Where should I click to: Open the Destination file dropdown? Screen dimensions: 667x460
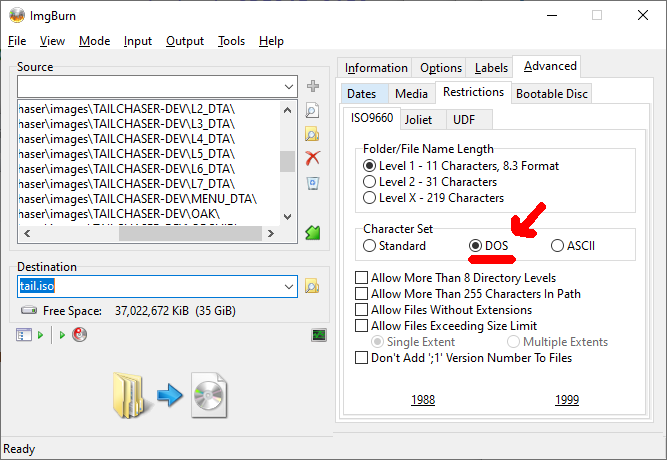(x=288, y=287)
